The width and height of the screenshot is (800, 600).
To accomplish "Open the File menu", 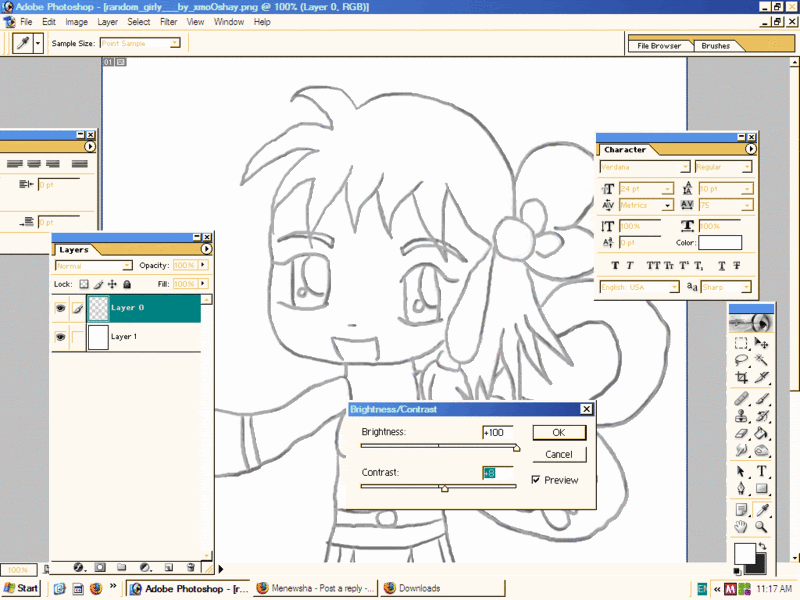I will 26,22.
